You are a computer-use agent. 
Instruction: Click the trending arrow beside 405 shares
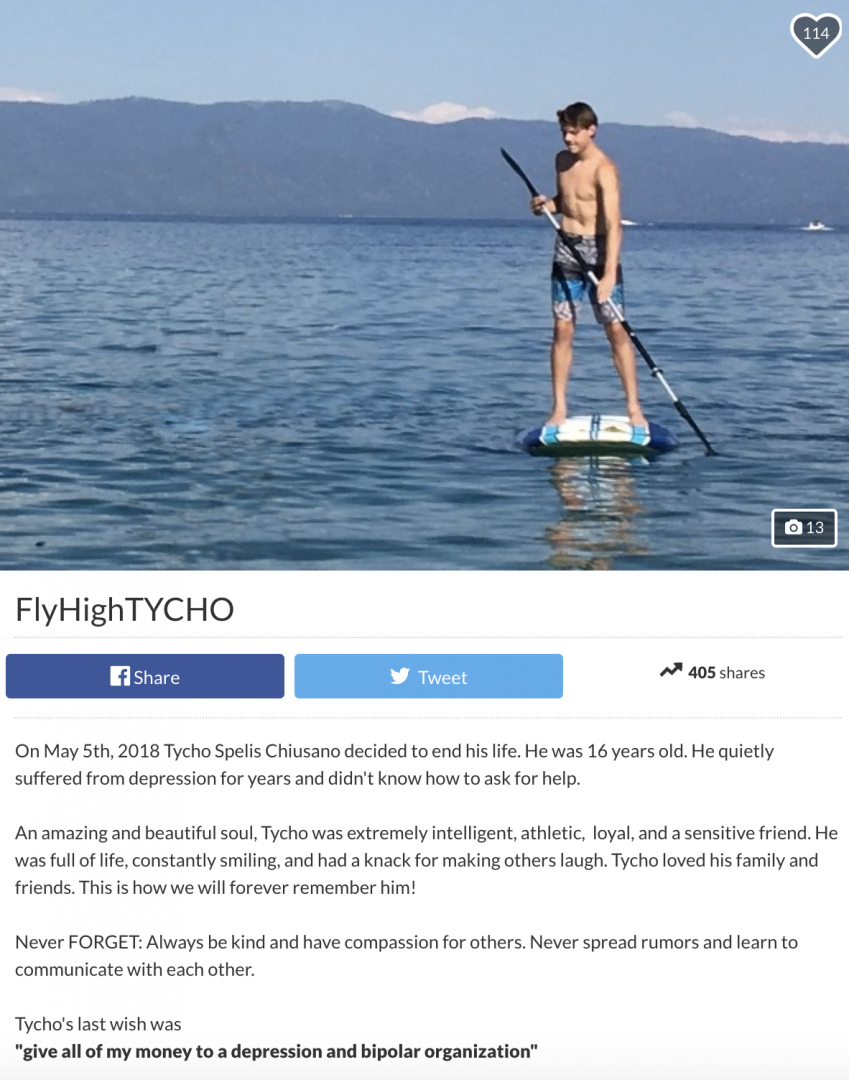coord(671,670)
